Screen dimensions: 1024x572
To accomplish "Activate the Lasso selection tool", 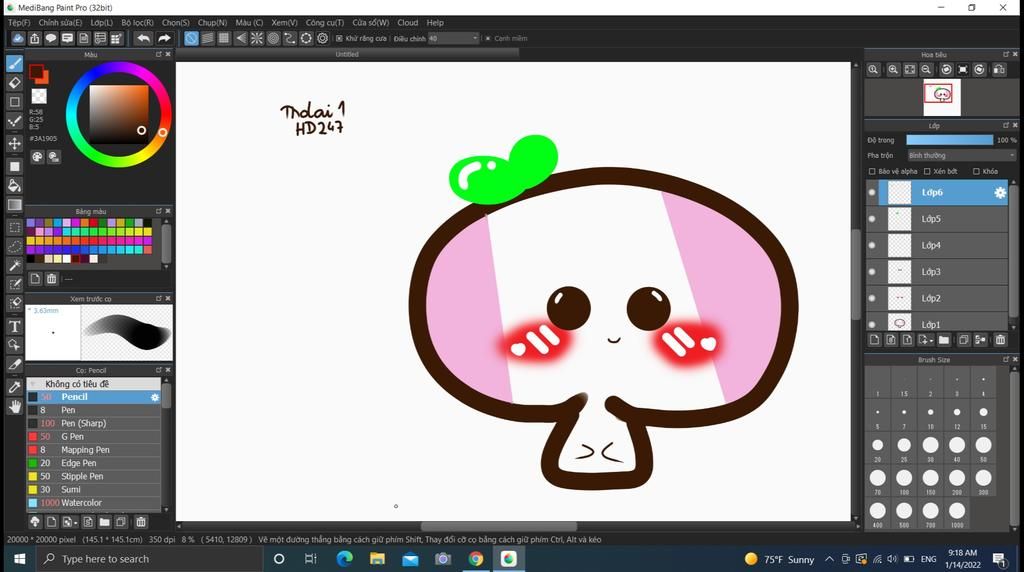I will tap(14, 246).
